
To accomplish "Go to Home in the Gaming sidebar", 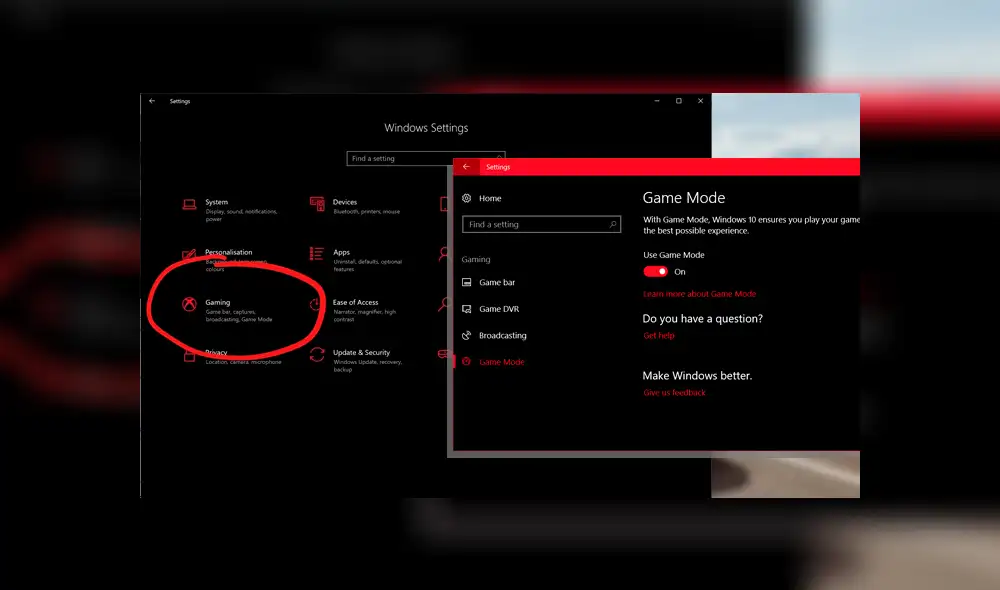I will (x=489, y=199).
